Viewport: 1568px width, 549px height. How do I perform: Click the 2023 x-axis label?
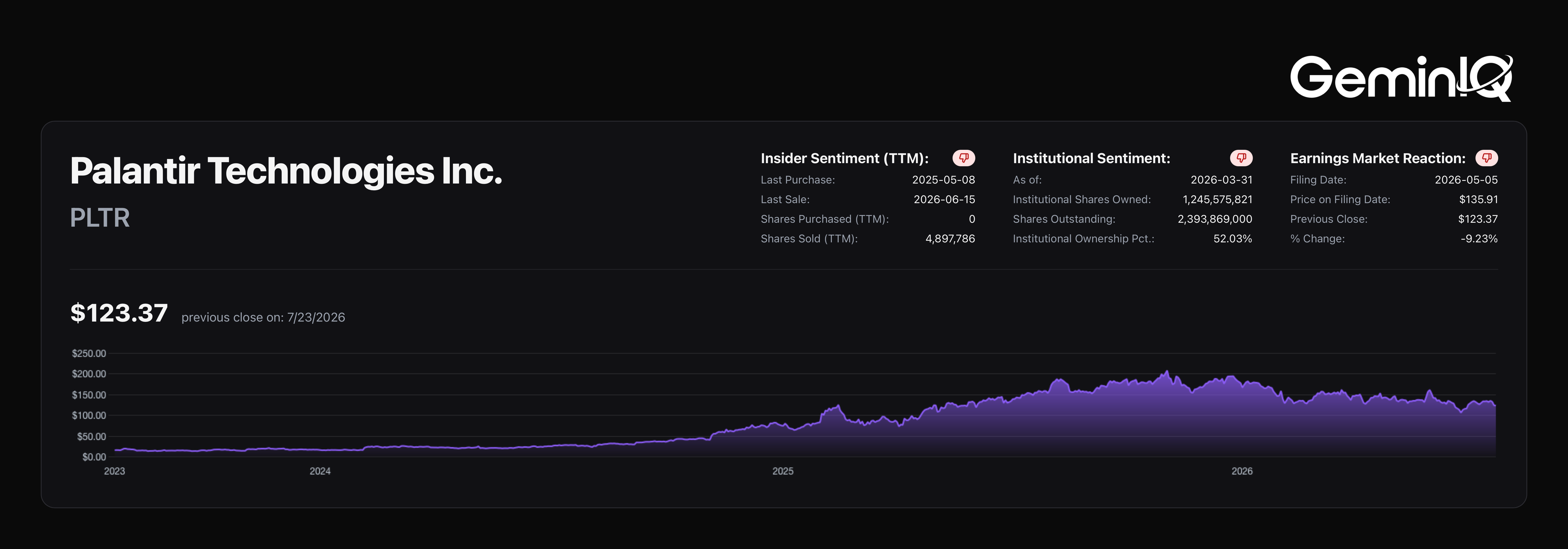114,471
